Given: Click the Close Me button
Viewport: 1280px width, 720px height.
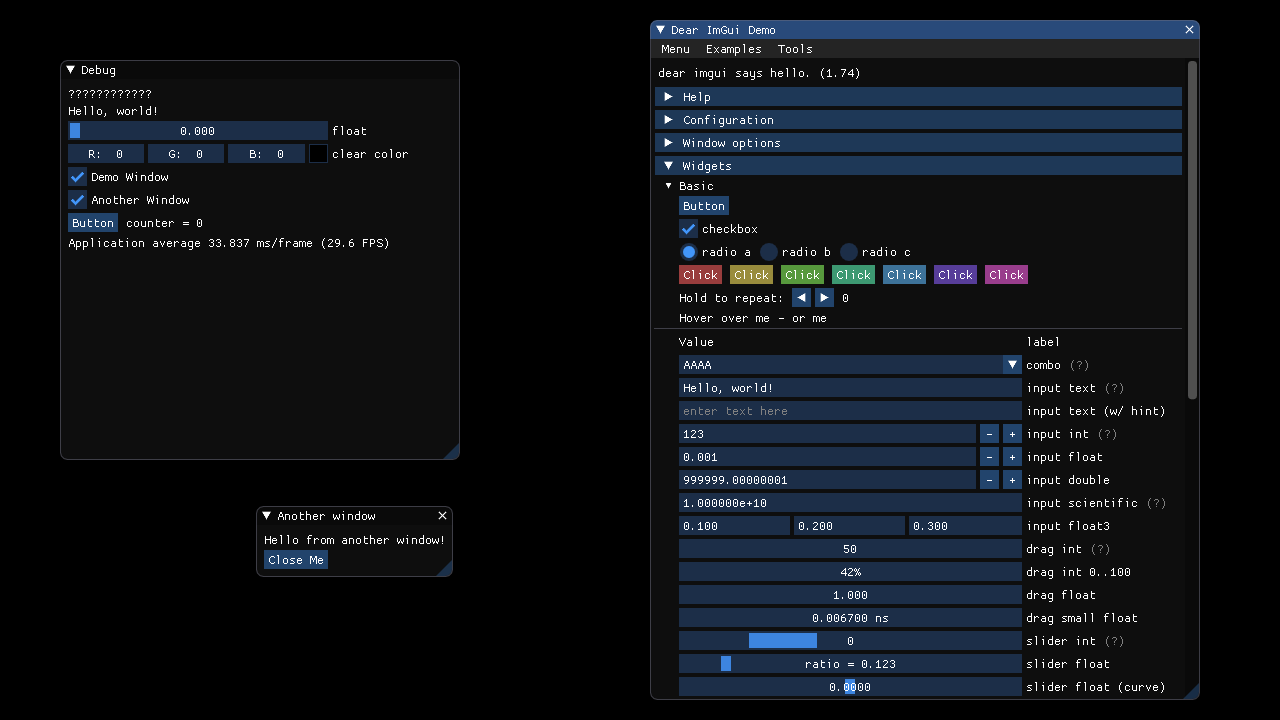Looking at the screenshot, I should pos(296,560).
